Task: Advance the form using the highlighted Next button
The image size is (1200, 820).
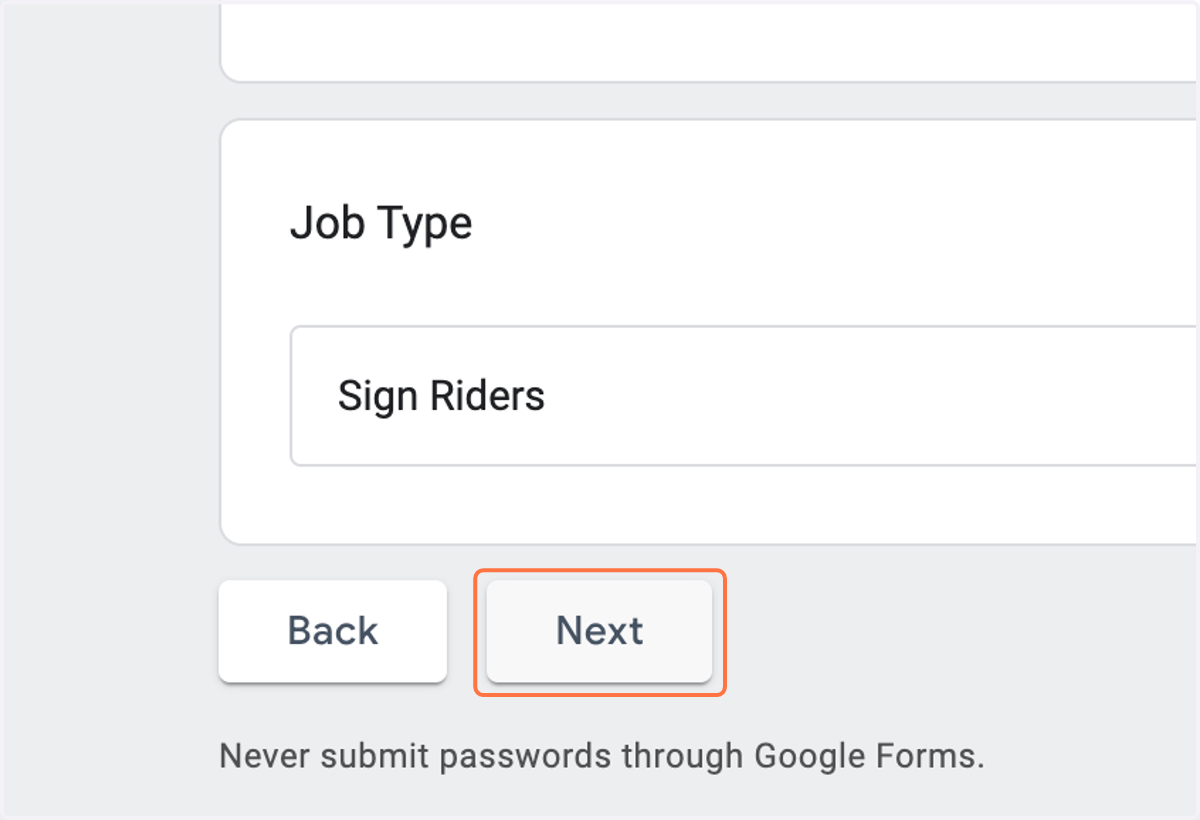Action: pos(599,631)
